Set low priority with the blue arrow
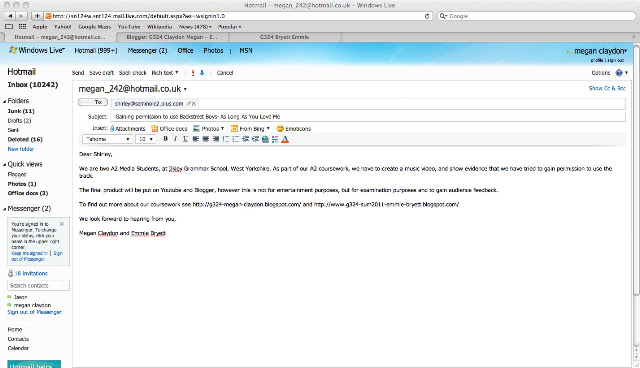This screenshot has width=640, height=368. click(x=202, y=73)
